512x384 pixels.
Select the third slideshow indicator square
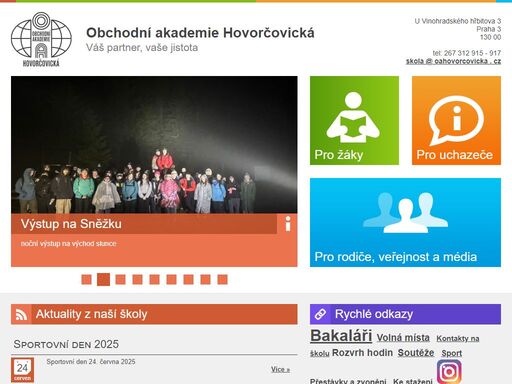(x=120, y=279)
